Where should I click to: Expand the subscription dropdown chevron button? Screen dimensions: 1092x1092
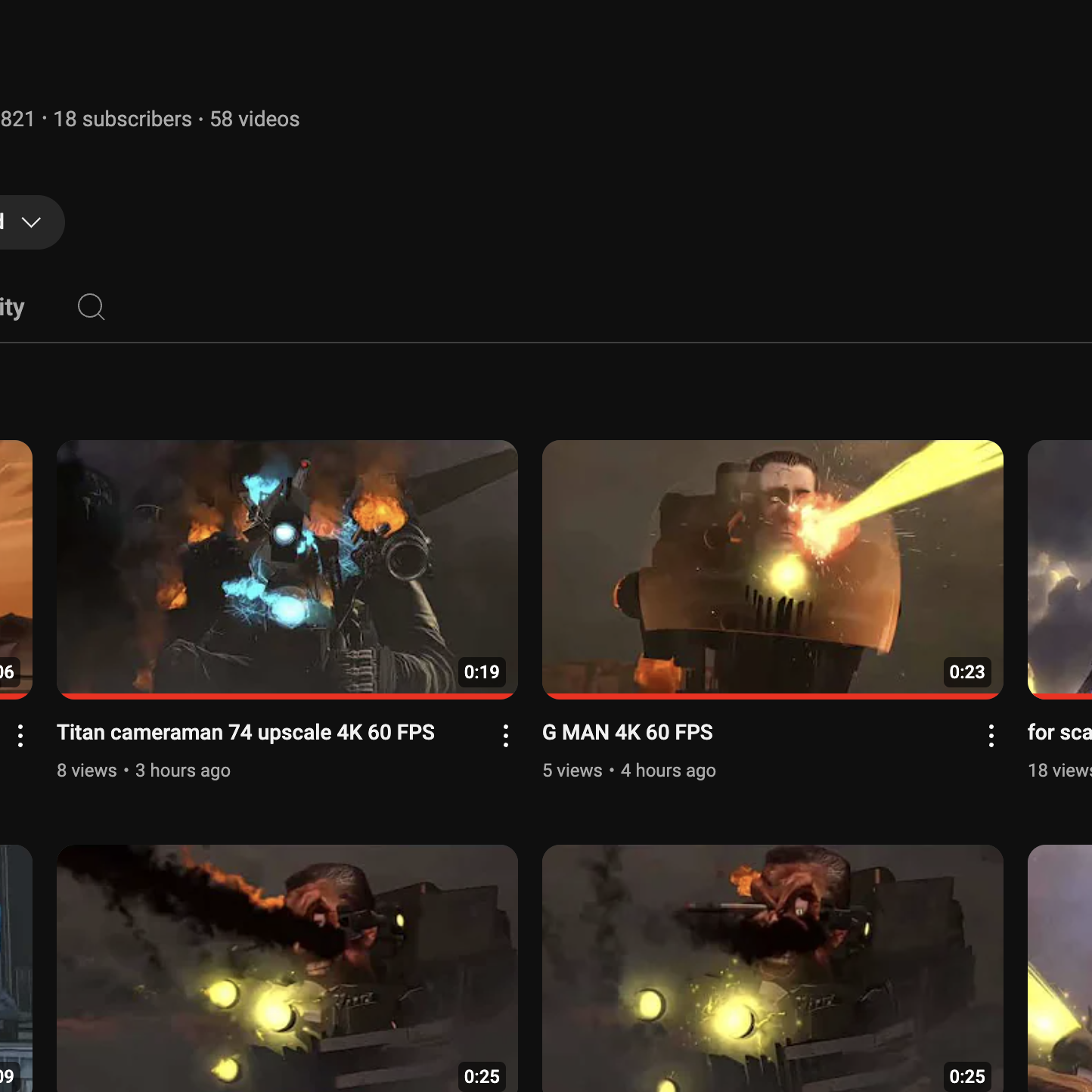coord(30,222)
